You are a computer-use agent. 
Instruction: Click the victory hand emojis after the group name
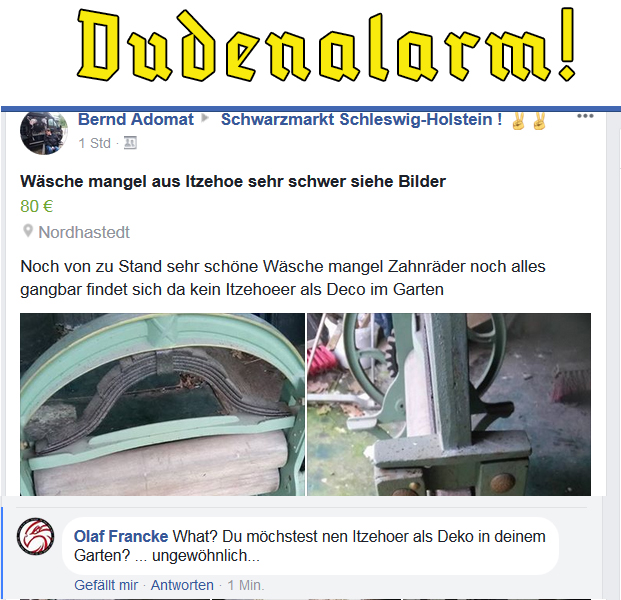(529, 121)
